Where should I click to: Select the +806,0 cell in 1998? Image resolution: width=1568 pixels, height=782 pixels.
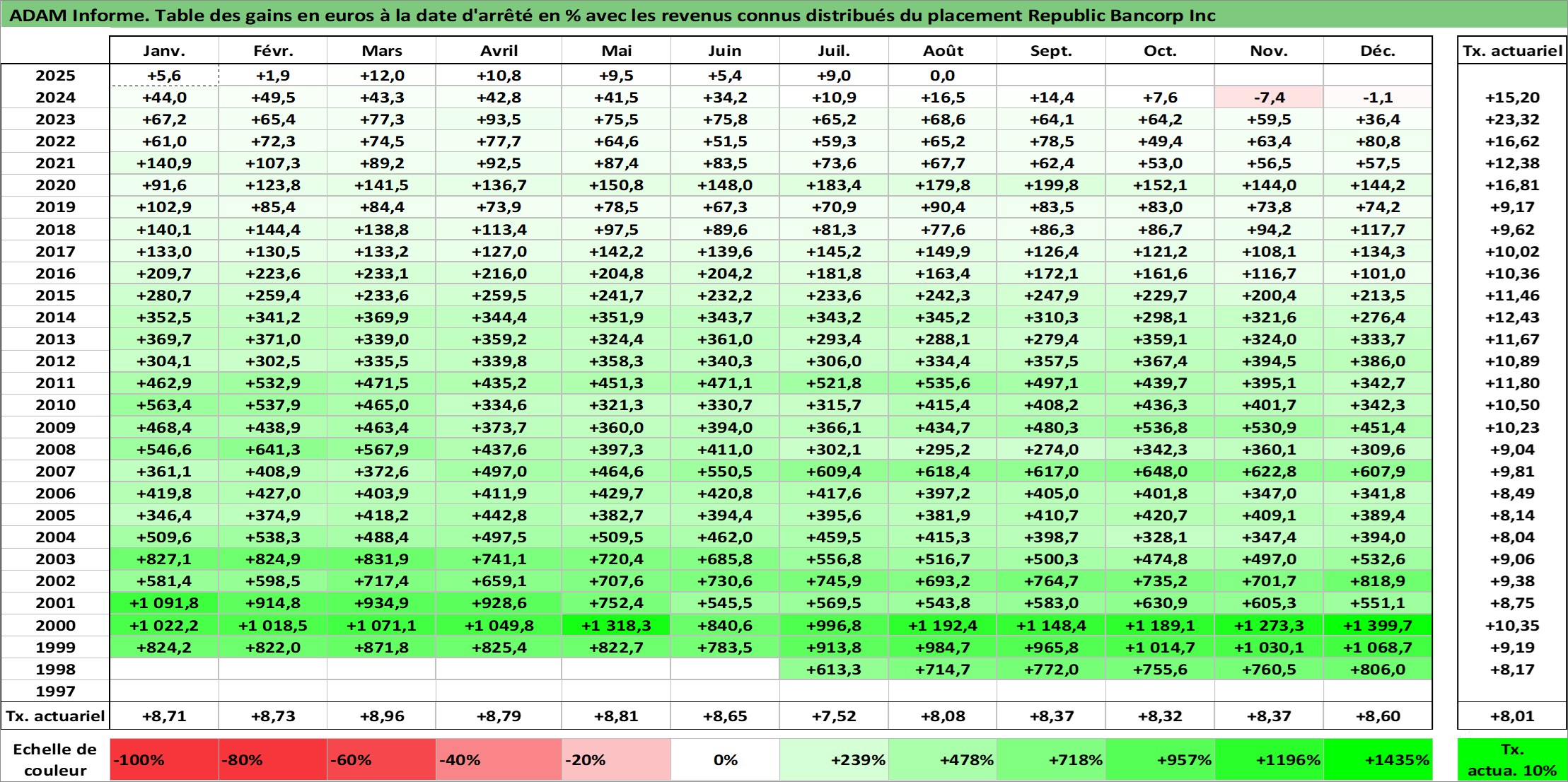pyautogui.click(x=1378, y=670)
